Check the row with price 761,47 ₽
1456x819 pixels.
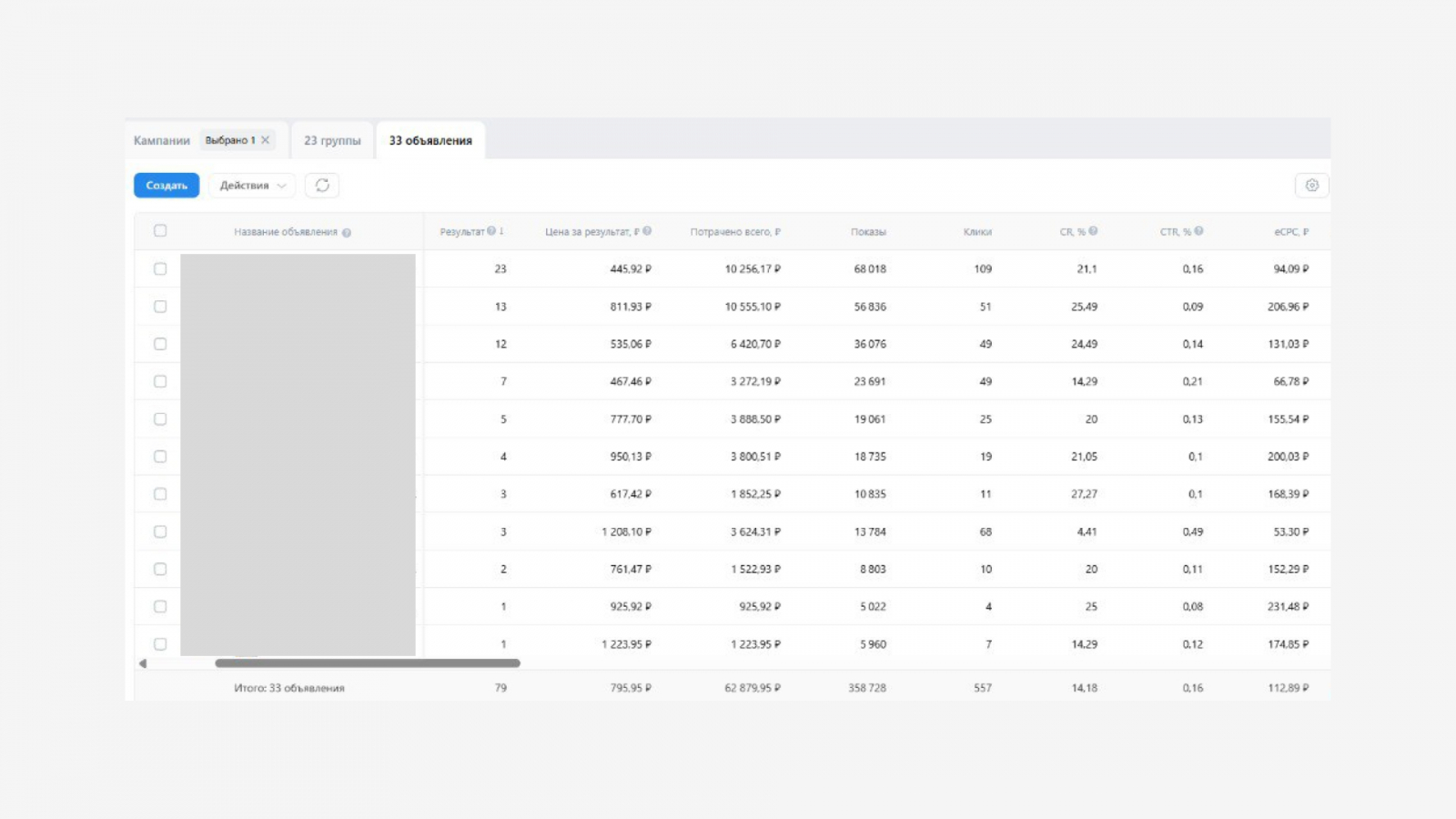[160, 570]
